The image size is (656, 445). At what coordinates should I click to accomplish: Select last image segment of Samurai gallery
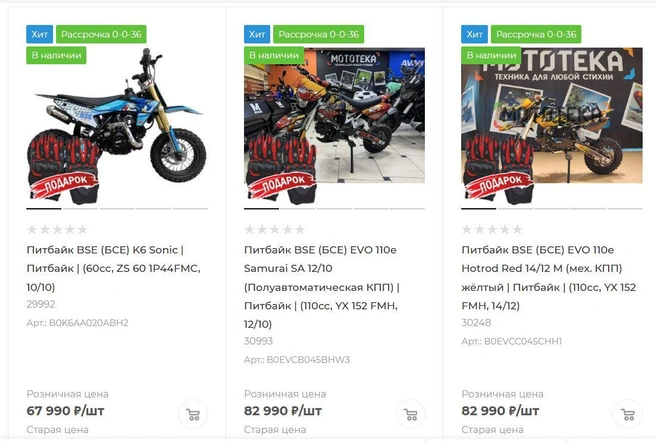click(x=407, y=208)
